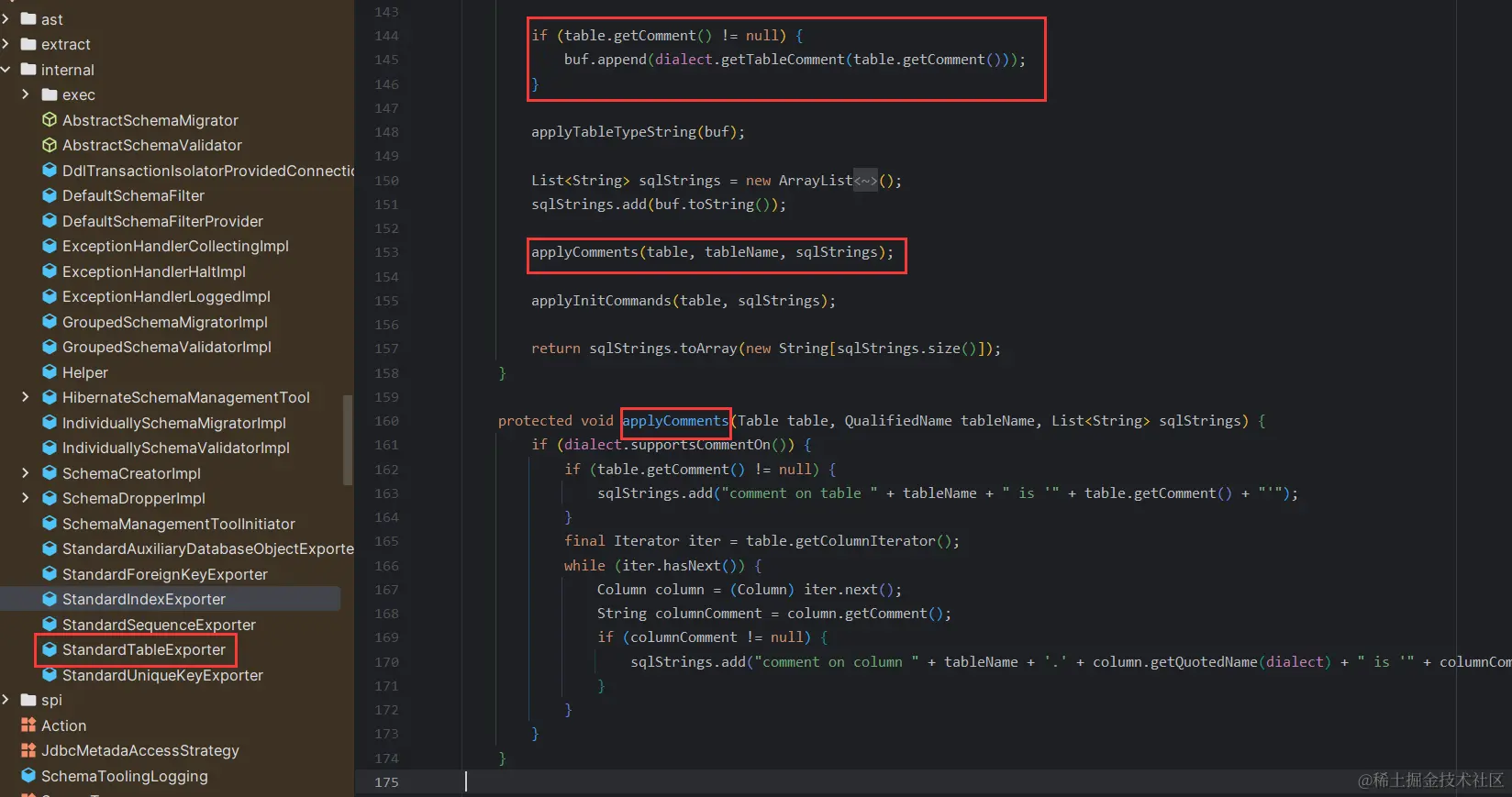Click ExceptionHandlerCollectingImpl class icon
Viewport: 1512px width, 797px height.
coord(50,246)
